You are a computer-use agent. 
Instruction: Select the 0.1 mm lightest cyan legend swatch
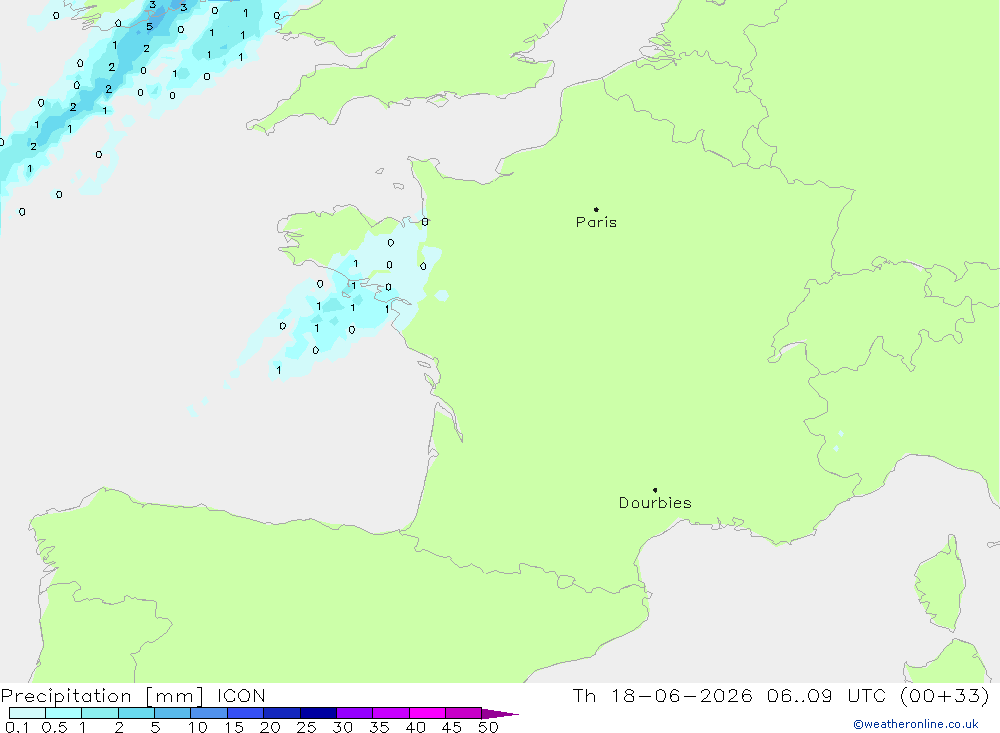click(x=27, y=713)
